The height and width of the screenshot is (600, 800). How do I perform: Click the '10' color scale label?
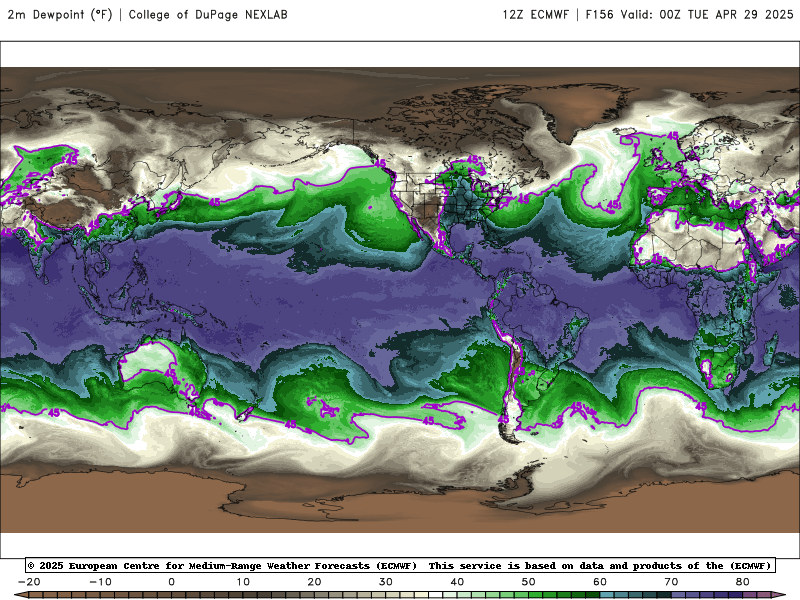pos(243,582)
